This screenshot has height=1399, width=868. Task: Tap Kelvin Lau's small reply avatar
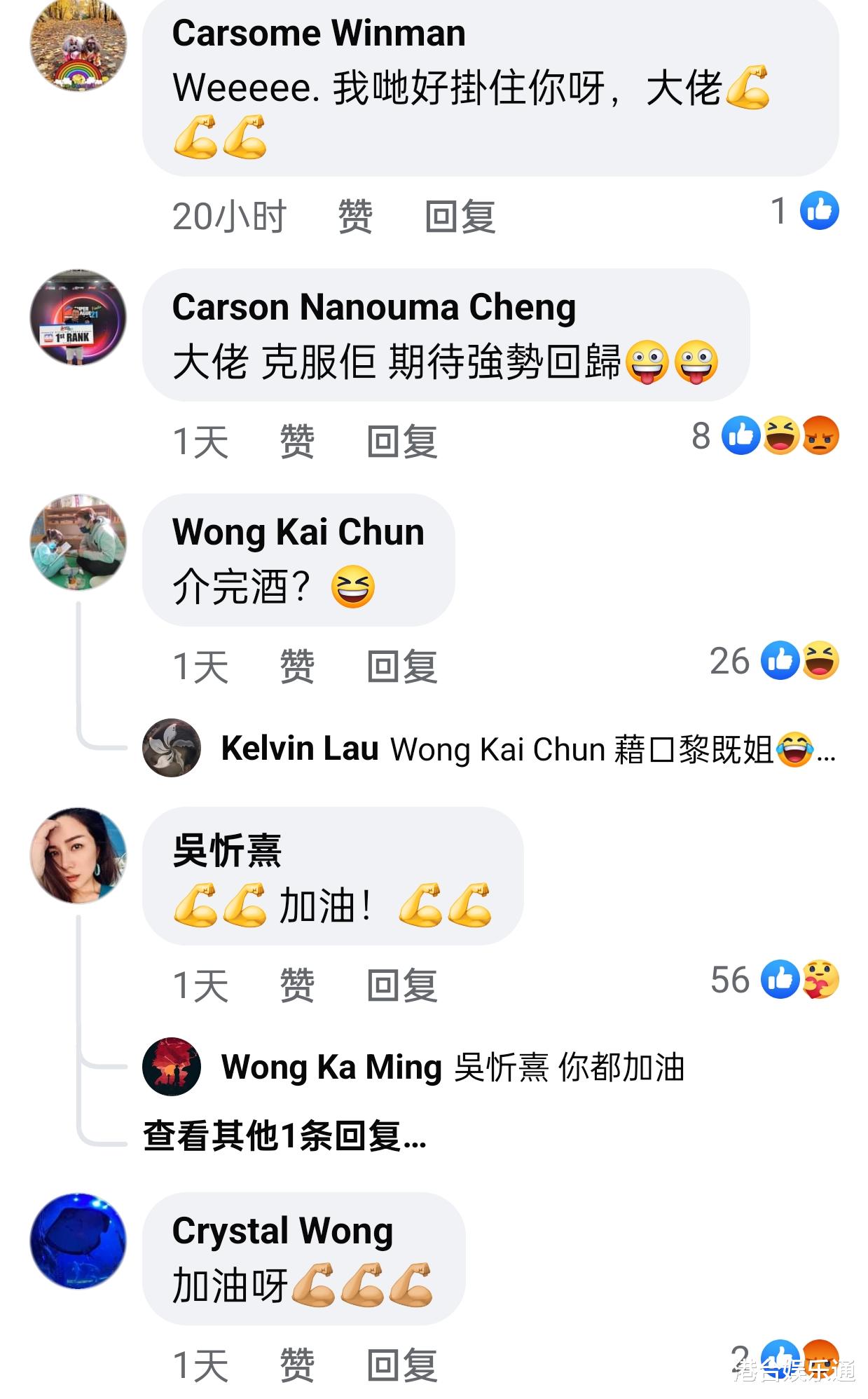point(172,747)
